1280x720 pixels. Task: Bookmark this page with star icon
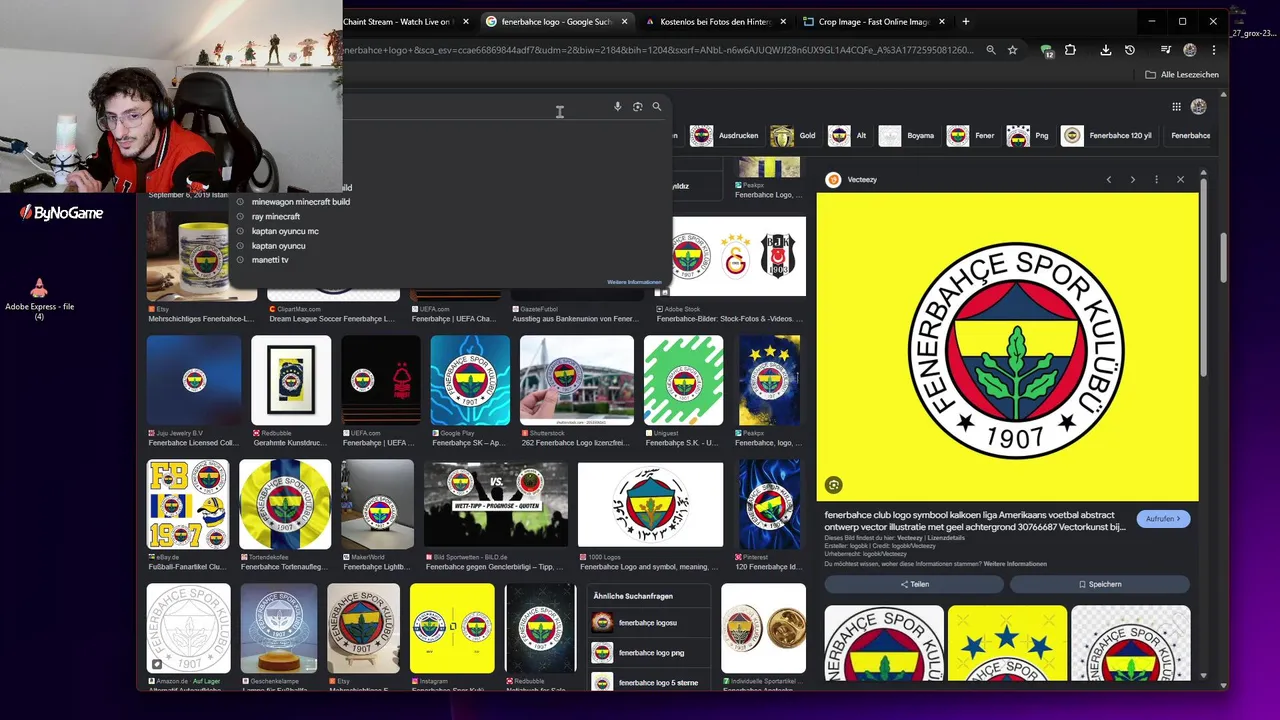pos(1012,50)
